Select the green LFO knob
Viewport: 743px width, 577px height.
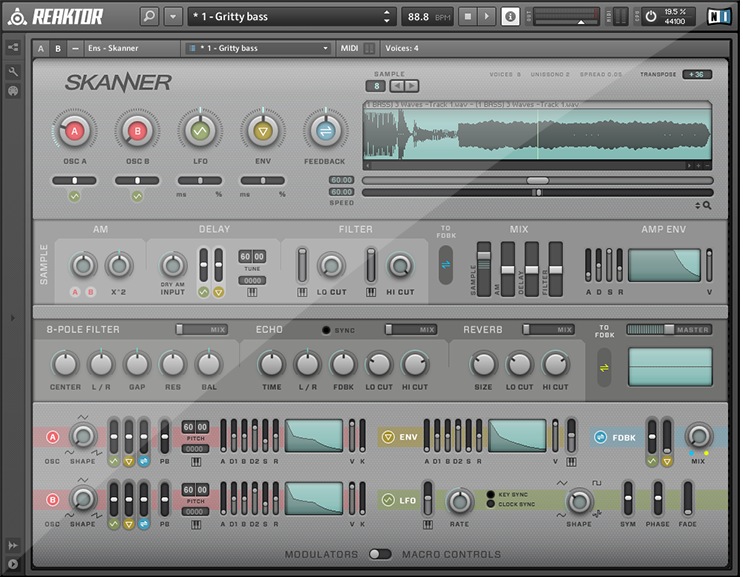click(200, 131)
